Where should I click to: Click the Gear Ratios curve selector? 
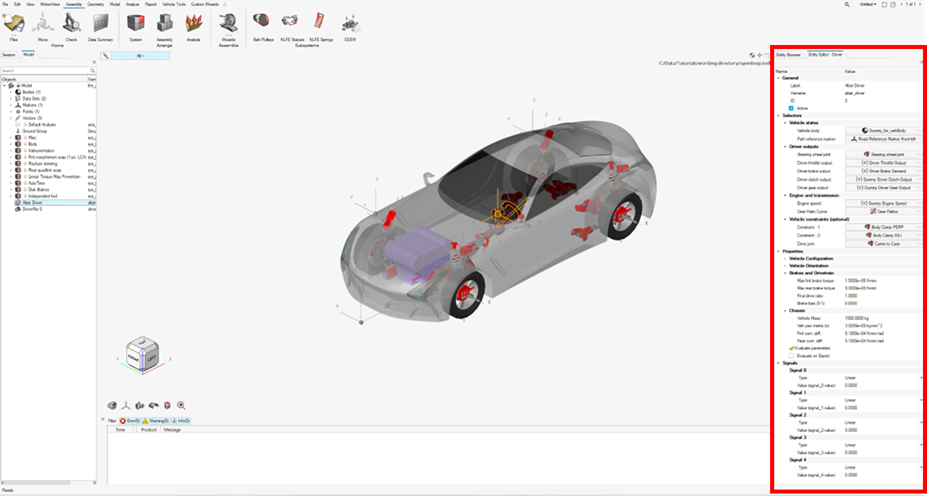click(883, 211)
